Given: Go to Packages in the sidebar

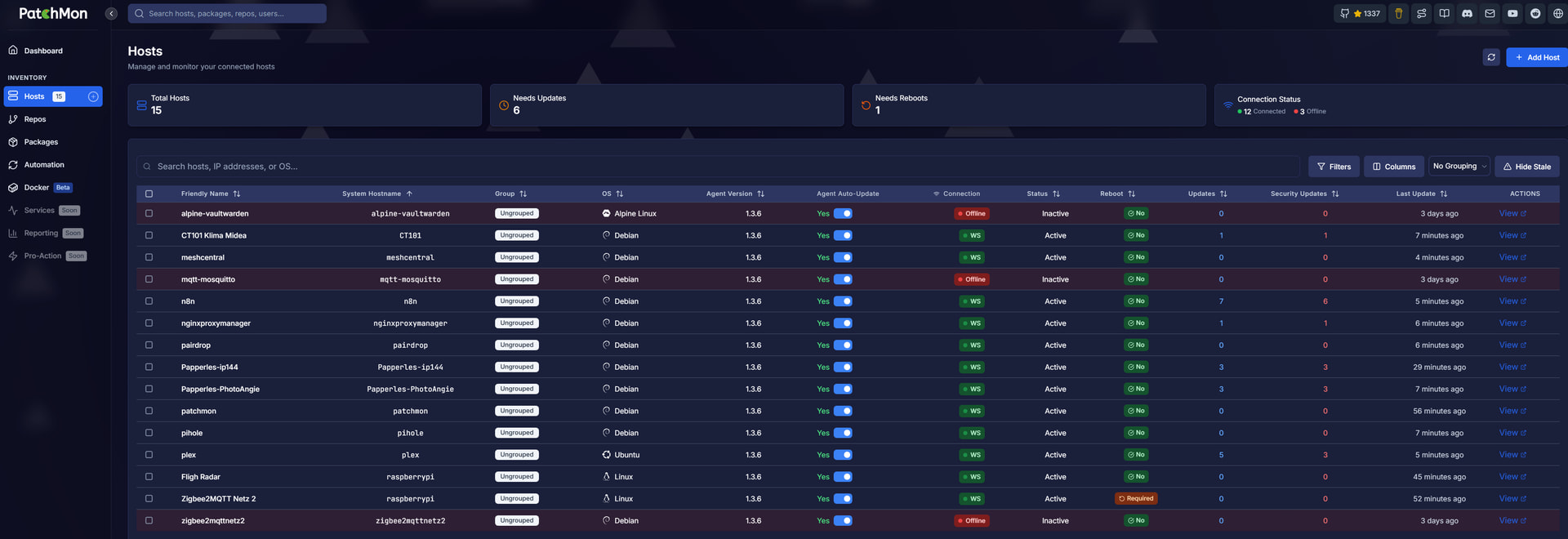Looking at the screenshot, I should 41,142.
